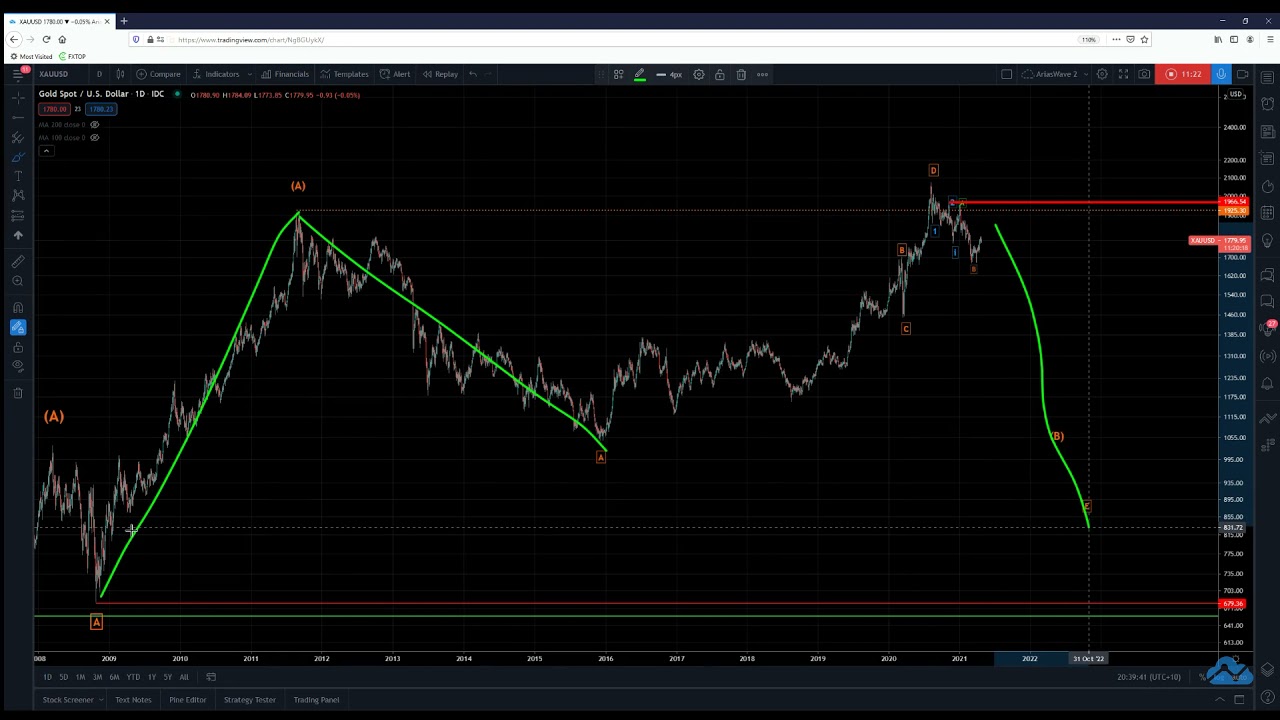
Task: Remove drawings using left toolbar trash icon
Action: click(18, 393)
